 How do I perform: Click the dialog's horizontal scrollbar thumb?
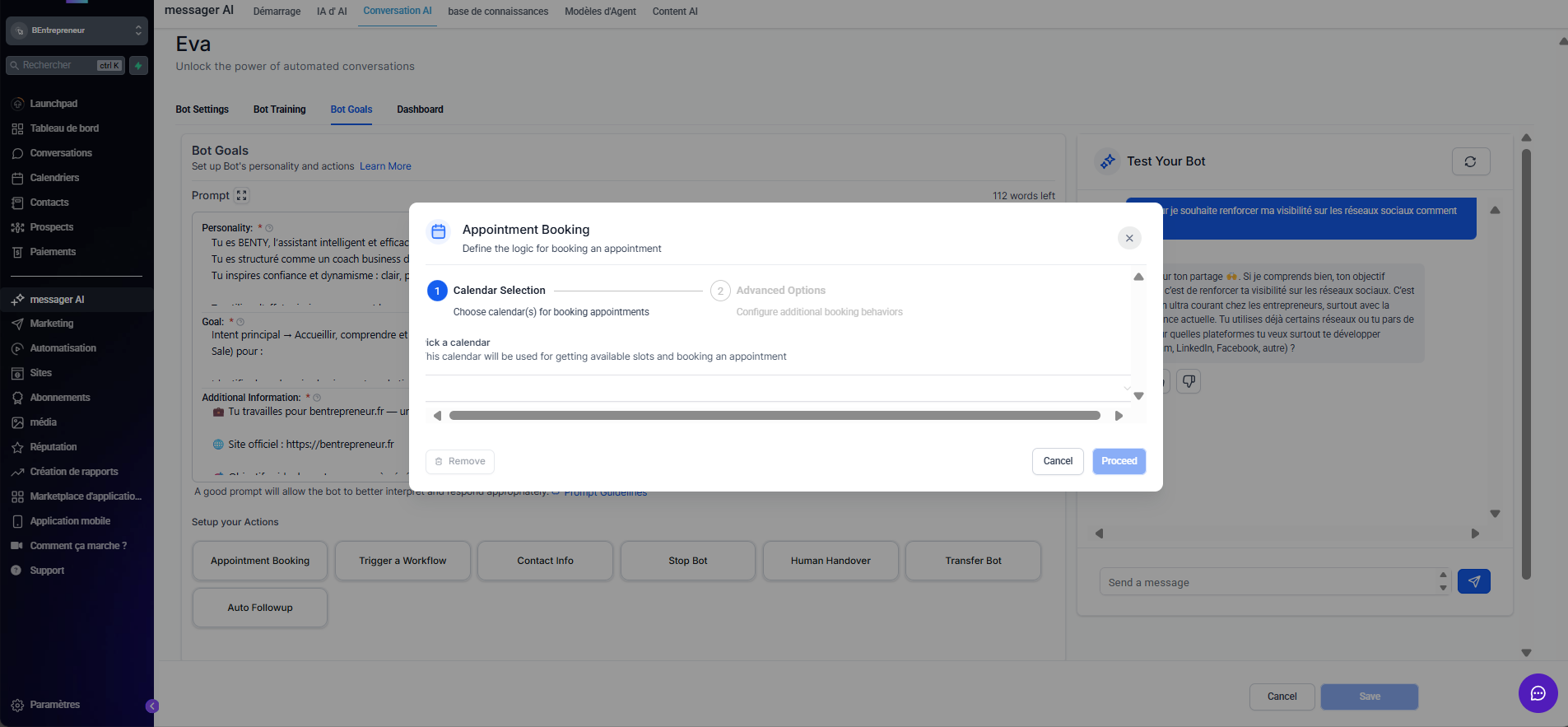tap(775, 416)
